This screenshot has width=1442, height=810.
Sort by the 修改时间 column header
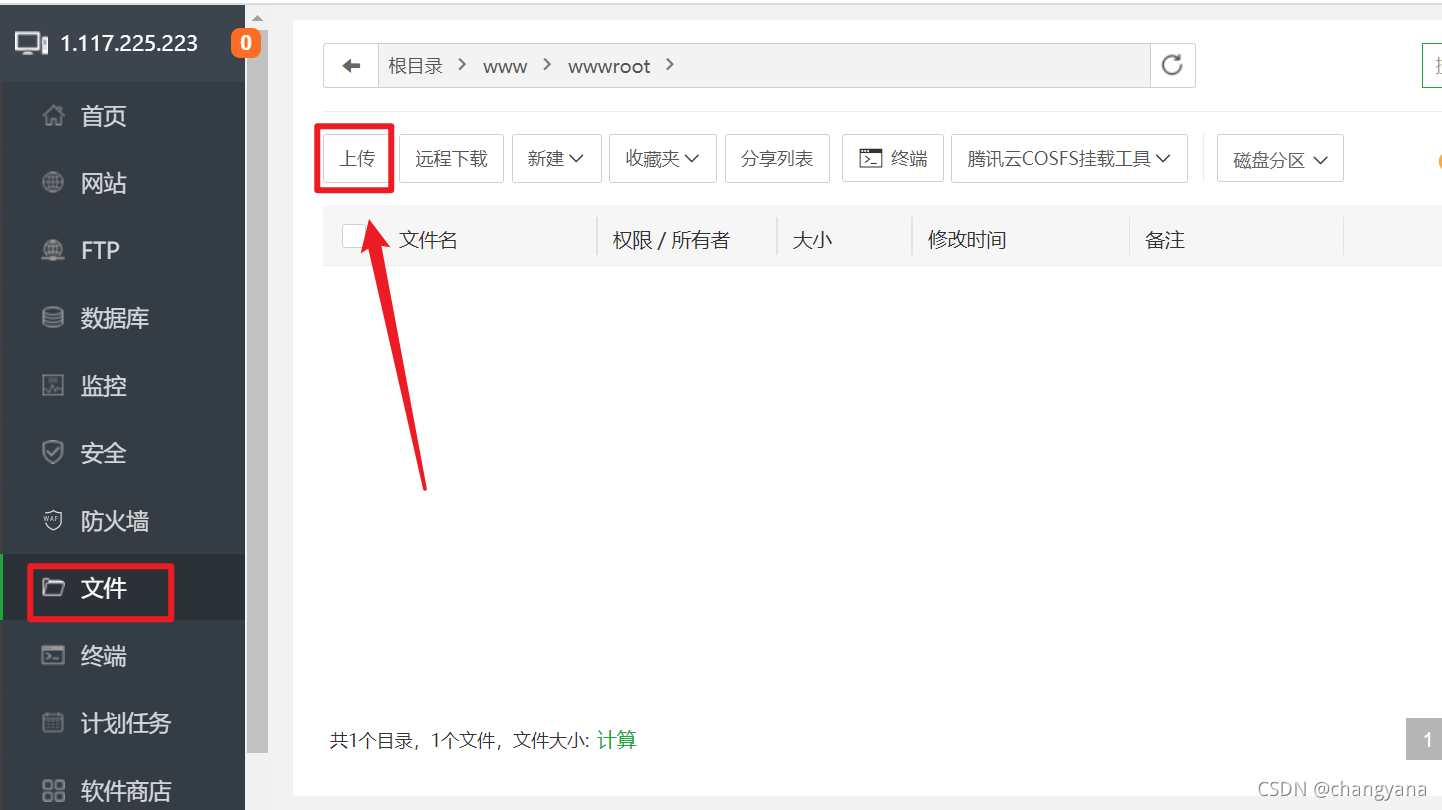(967, 240)
